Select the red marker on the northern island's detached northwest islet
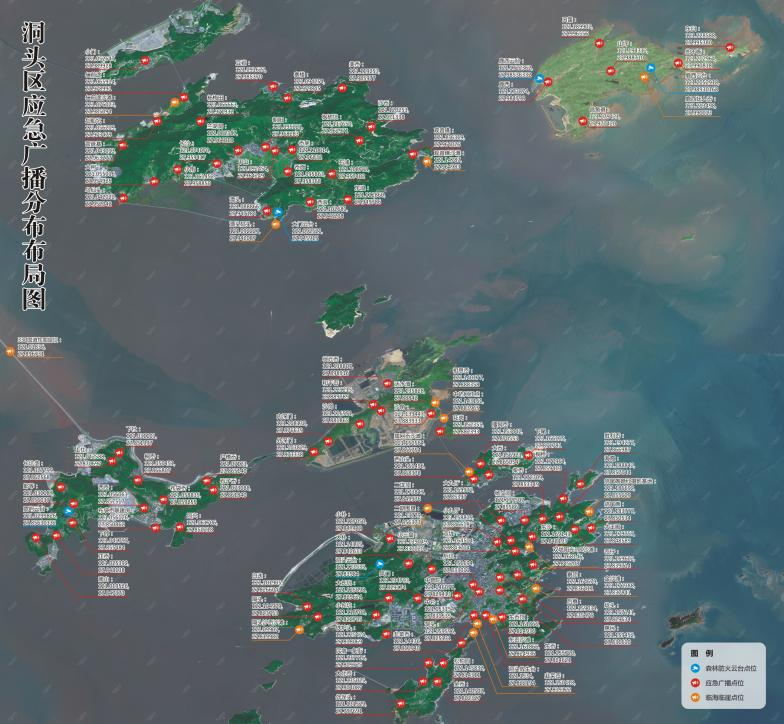Screen dimensions: 784x724 146,60
